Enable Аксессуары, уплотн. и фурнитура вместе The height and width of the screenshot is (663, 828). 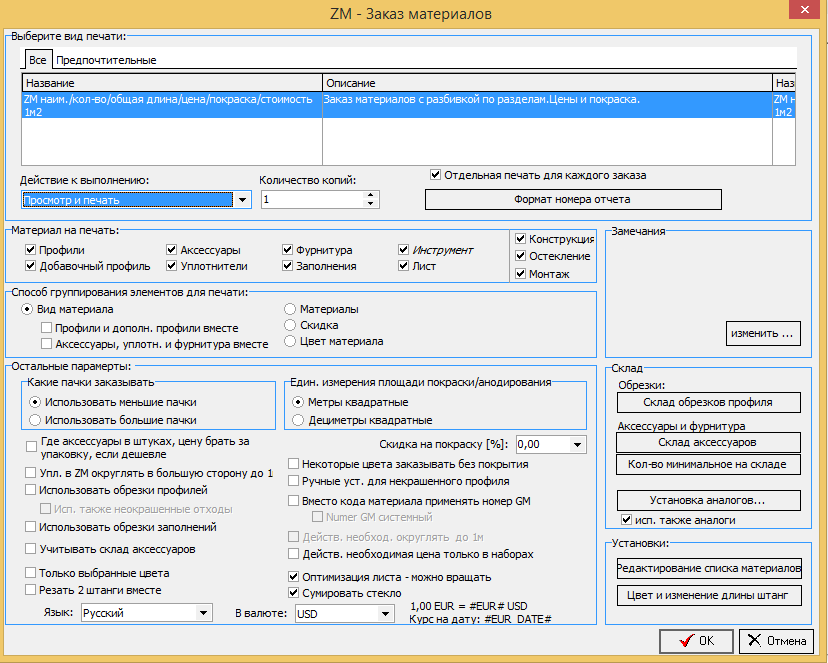[x=46, y=344]
